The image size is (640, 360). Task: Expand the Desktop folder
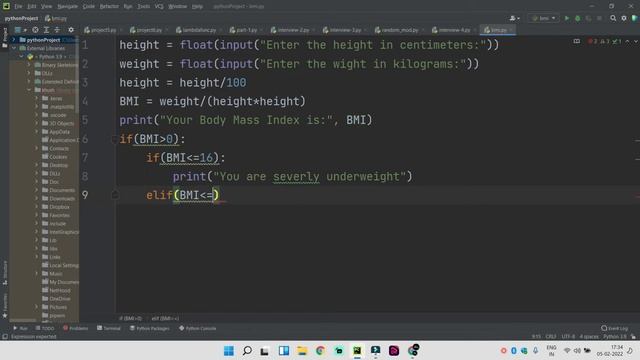click(36, 165)
